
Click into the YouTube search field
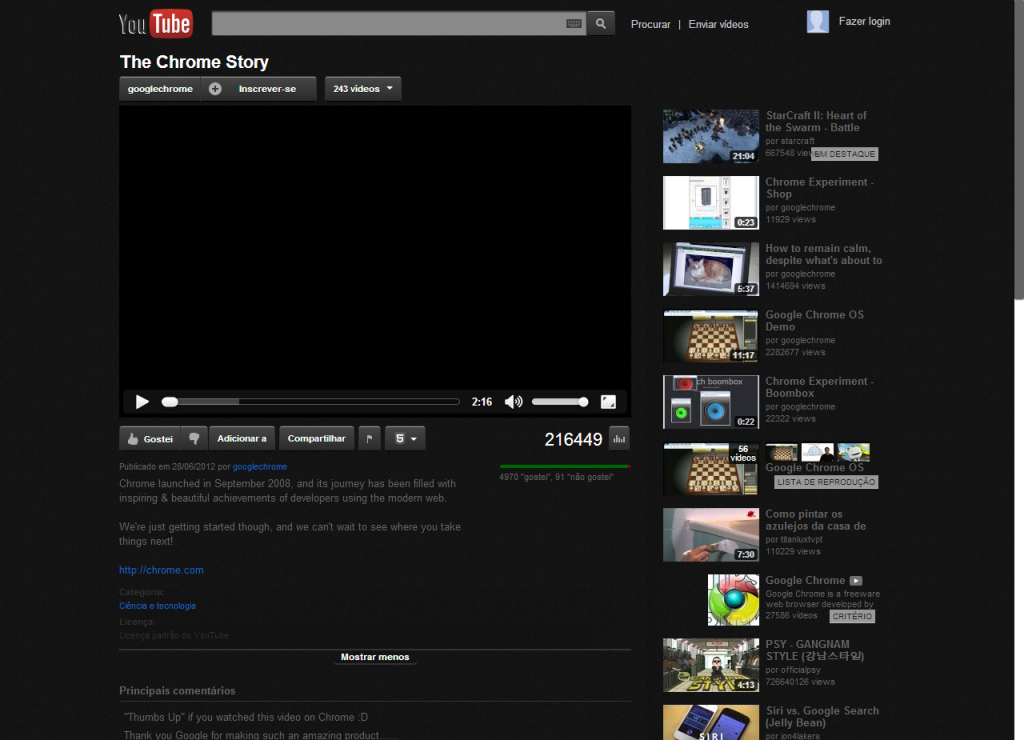(x=398, y=24)
